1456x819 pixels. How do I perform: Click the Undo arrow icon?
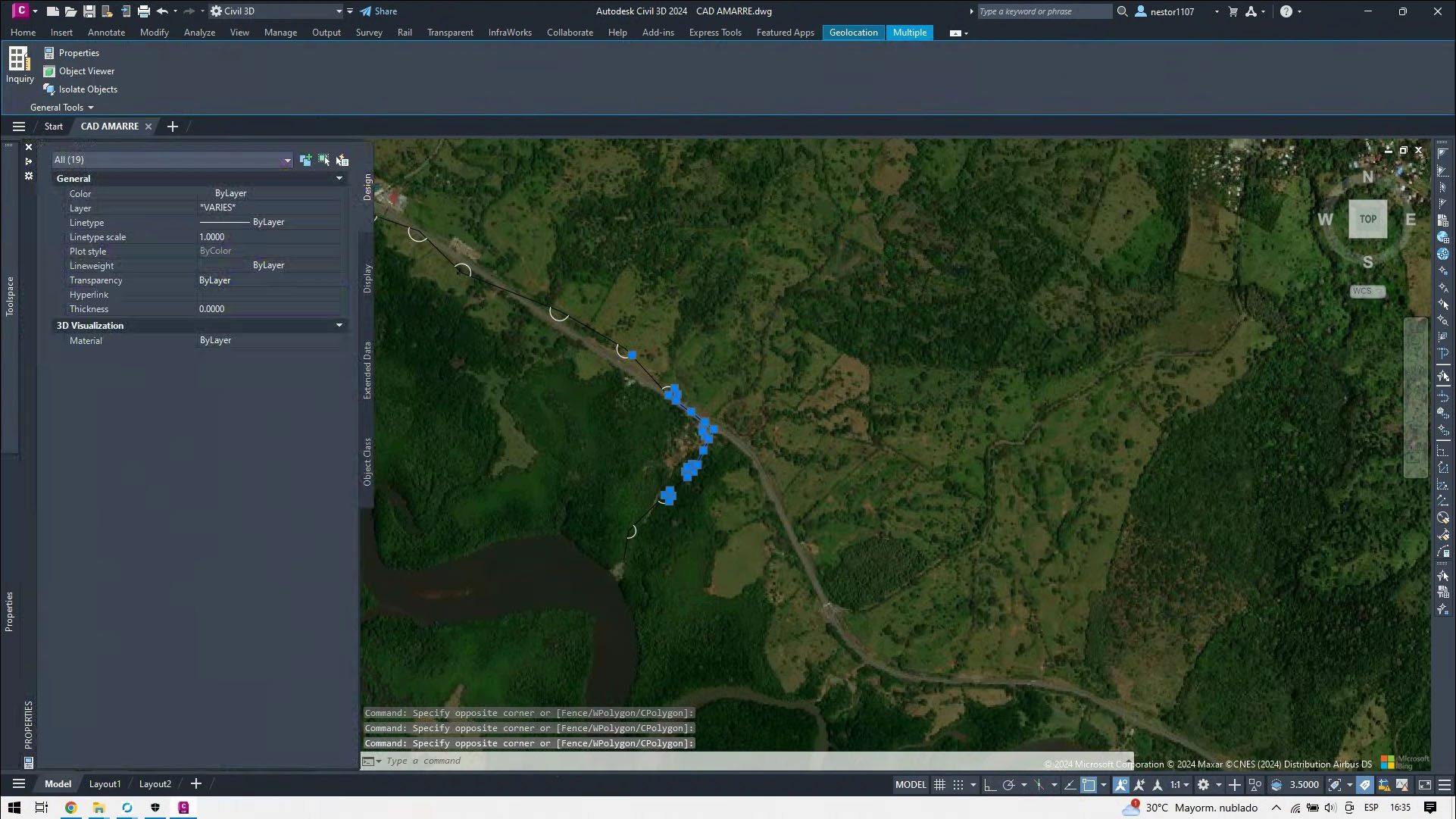pos(162,11)
